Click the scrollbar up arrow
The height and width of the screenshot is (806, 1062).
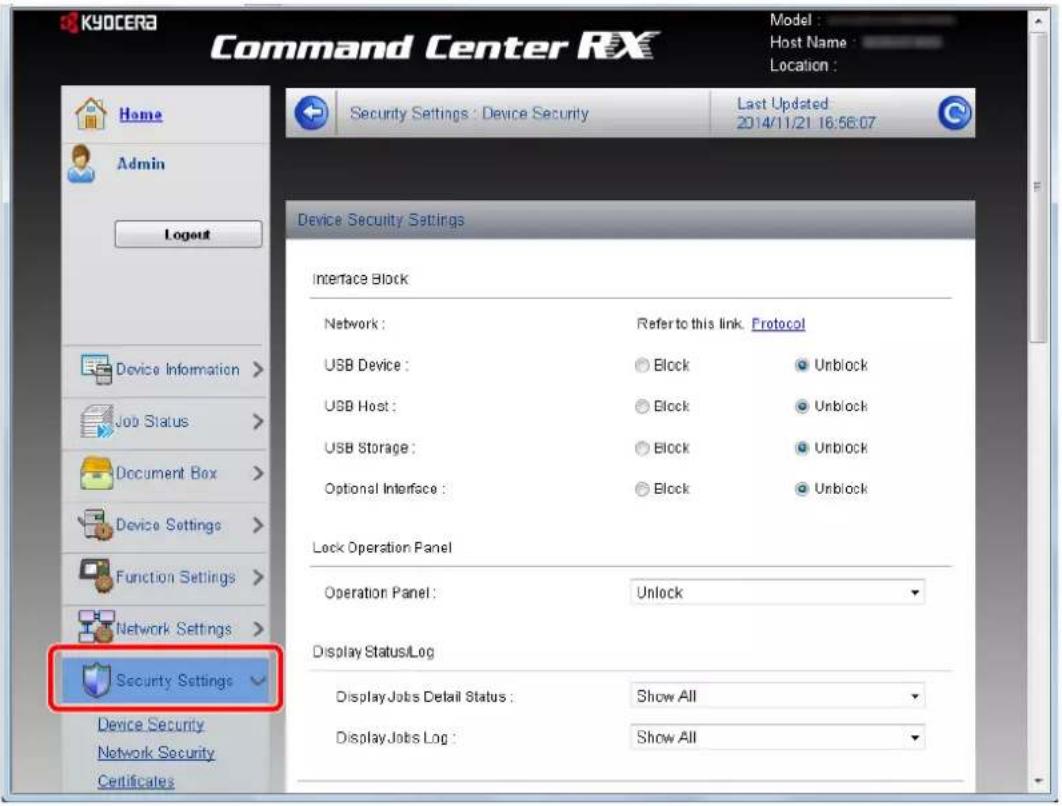1038,22
